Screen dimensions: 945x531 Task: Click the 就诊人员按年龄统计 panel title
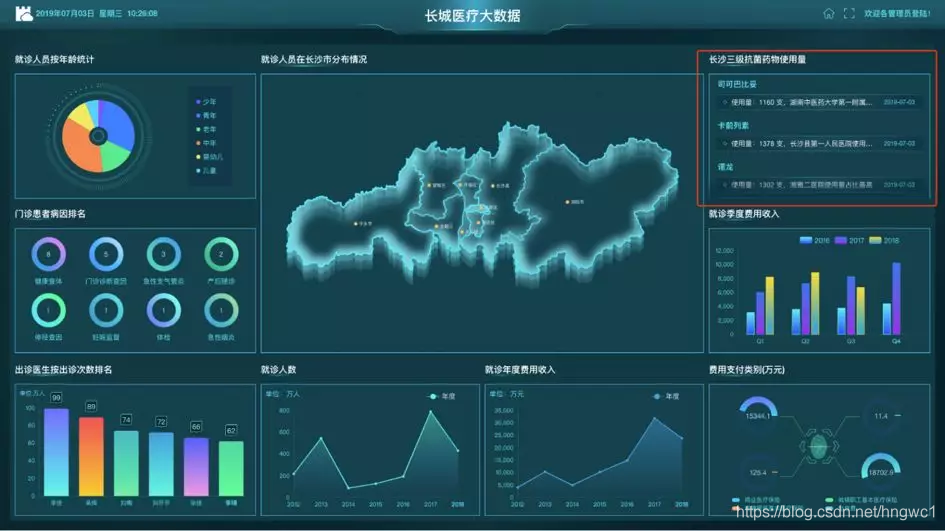click(55, 59)
